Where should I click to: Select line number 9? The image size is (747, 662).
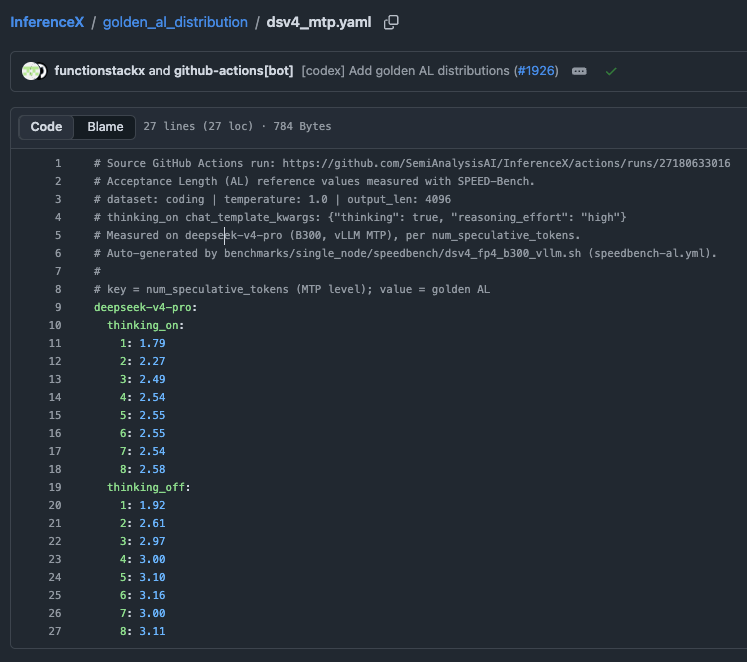tap(58, 307)
